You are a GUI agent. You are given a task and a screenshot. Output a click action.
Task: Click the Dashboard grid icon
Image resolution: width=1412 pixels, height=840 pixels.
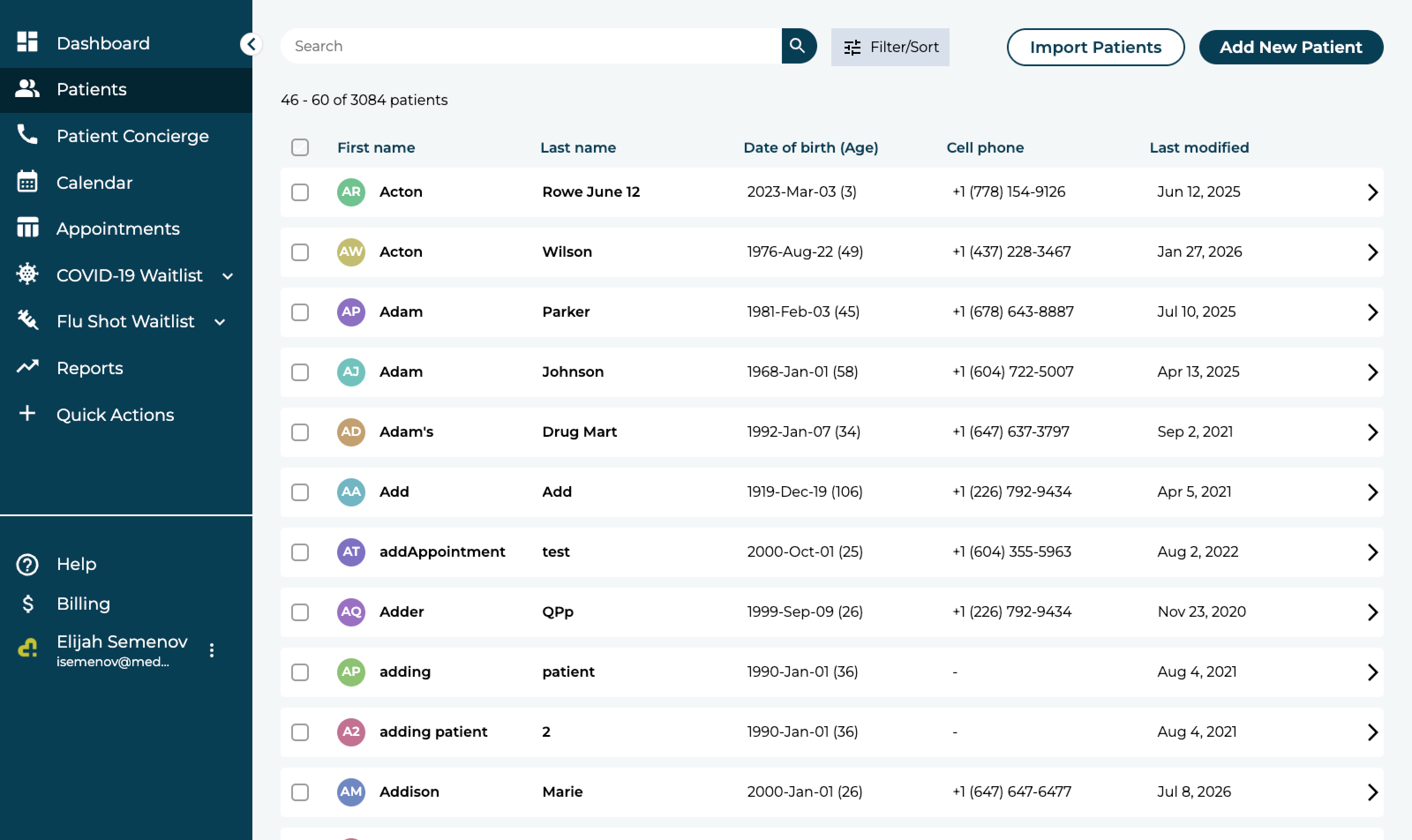(x=27, y=42)
